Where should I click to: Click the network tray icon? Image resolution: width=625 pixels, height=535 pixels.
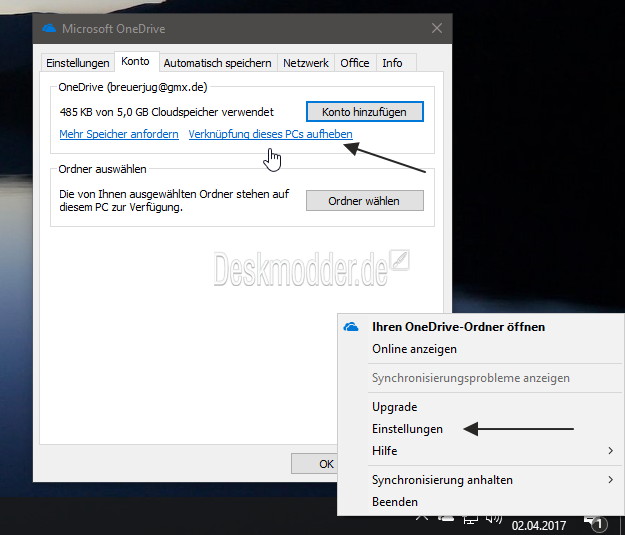[x=470, y=520]
